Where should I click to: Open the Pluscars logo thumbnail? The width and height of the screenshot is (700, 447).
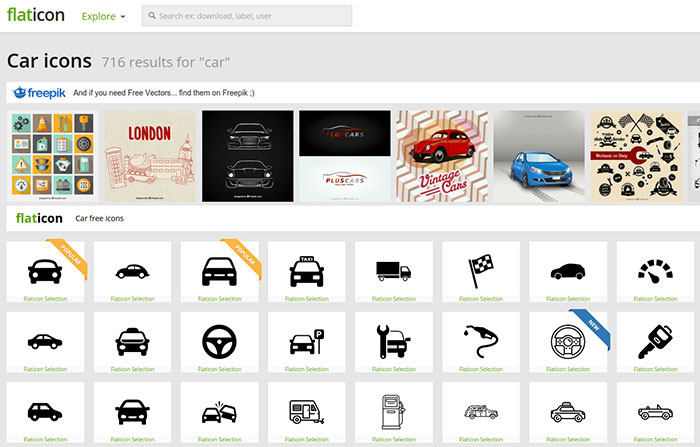coord(345,156)
